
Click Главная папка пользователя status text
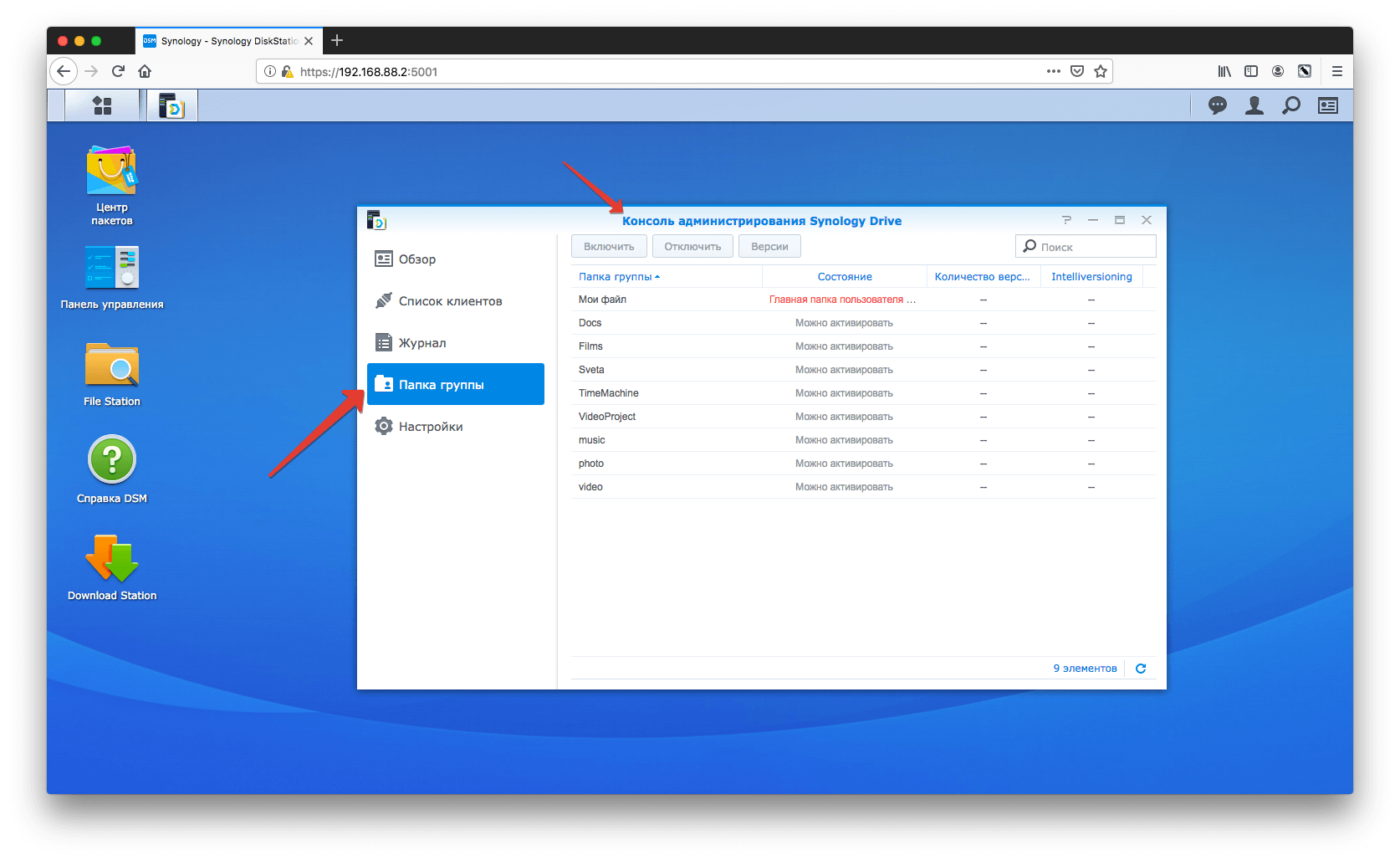point(842,300)
